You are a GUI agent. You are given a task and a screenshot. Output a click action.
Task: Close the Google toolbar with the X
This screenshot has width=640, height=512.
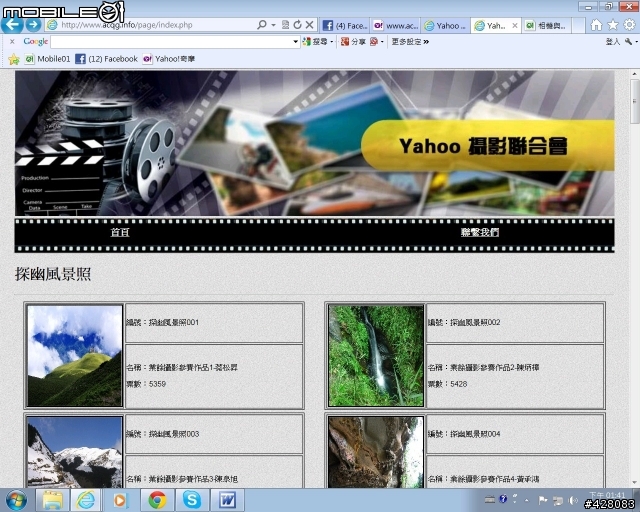pyautogui.click(x=12, y=42)
